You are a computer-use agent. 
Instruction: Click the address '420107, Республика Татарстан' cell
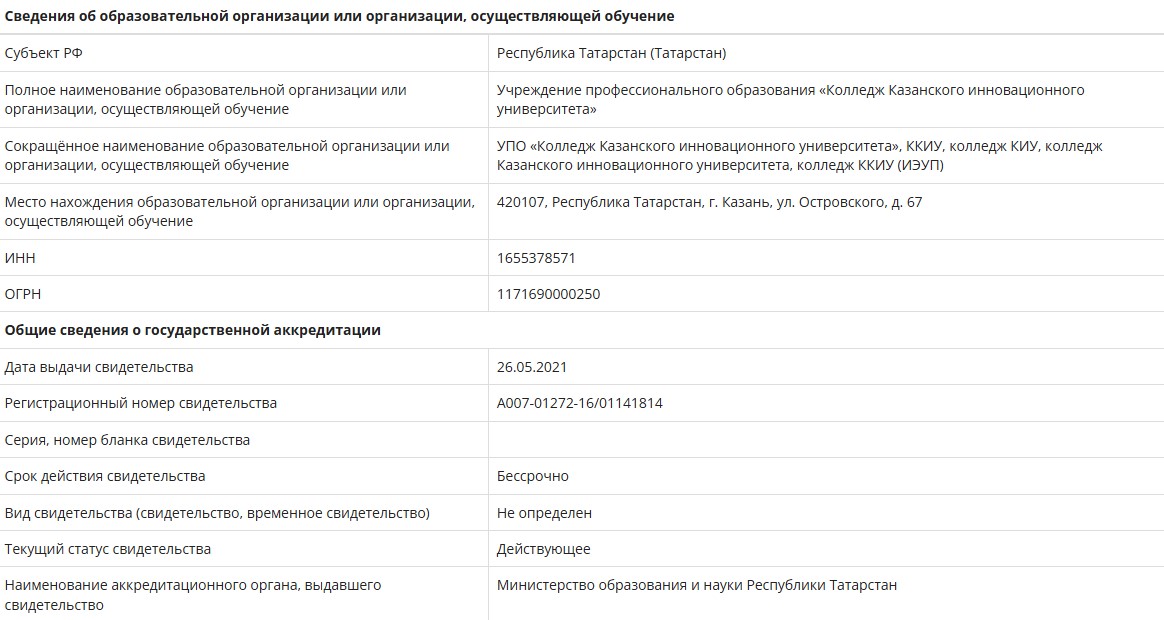click(709, 202)
